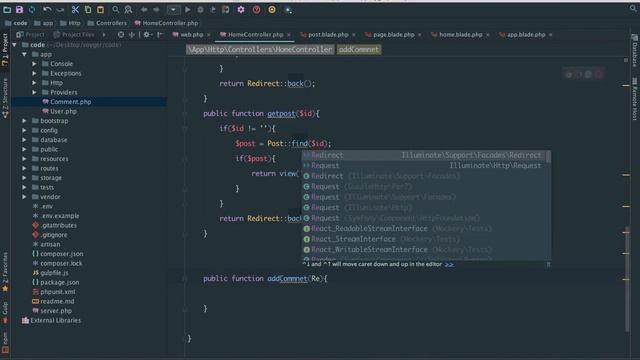Screen dimensions: 640x360
Task: Expand the Providers folder
Action: click(34, 92)
